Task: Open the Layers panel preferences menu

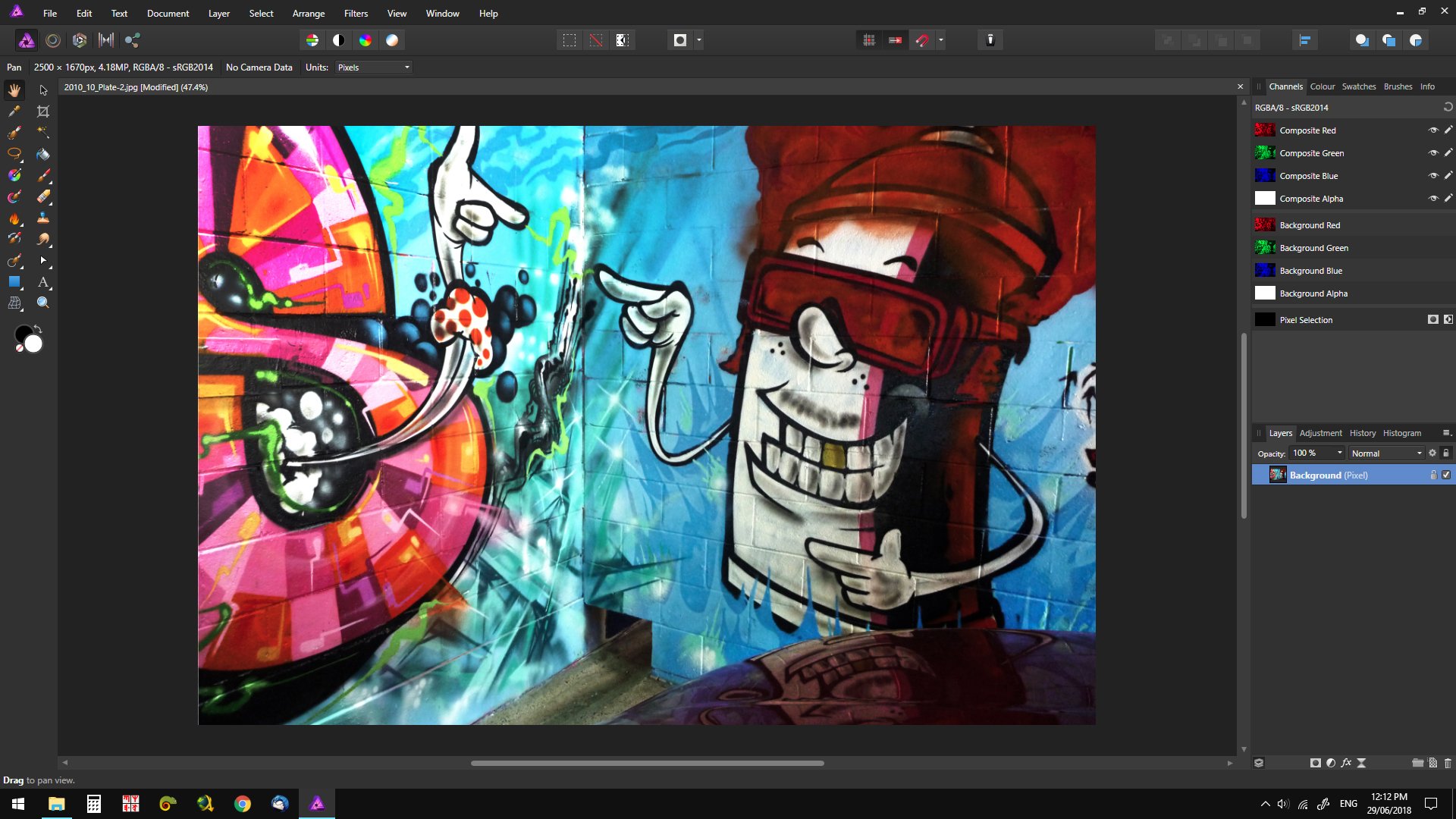Action: (x=1446, y=433)
